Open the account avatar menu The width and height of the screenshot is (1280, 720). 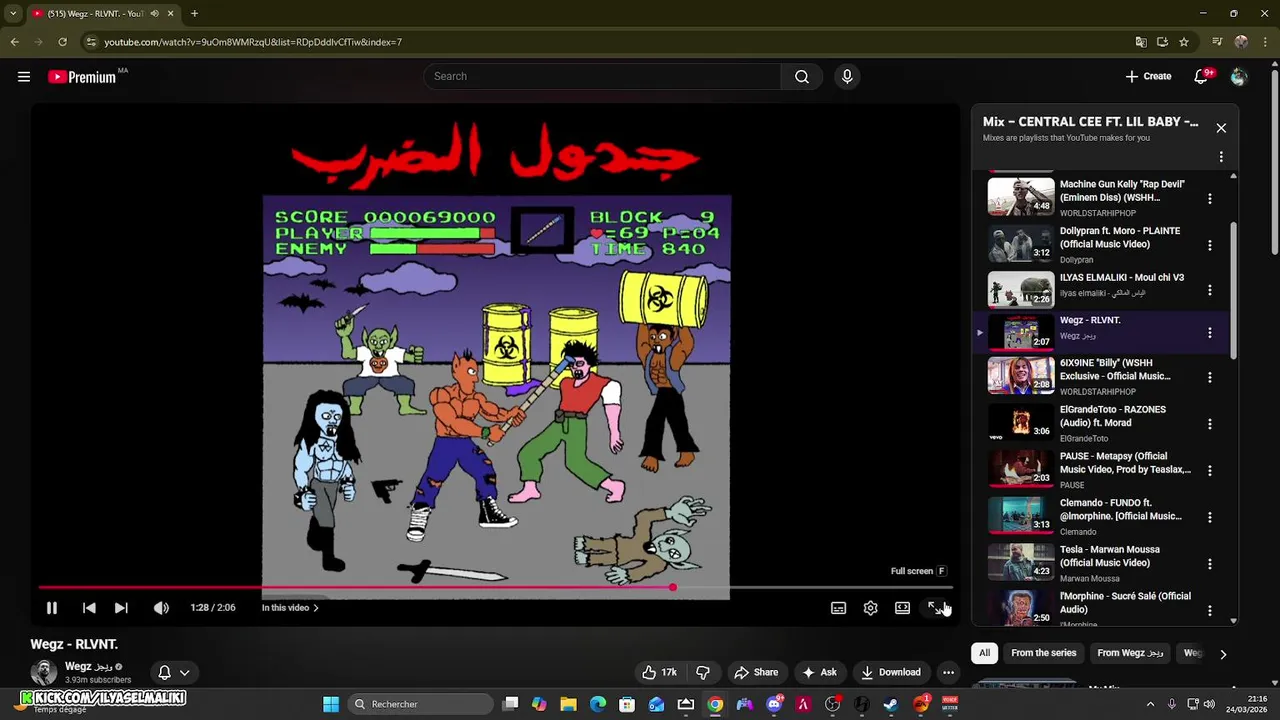click(1239, 76)
